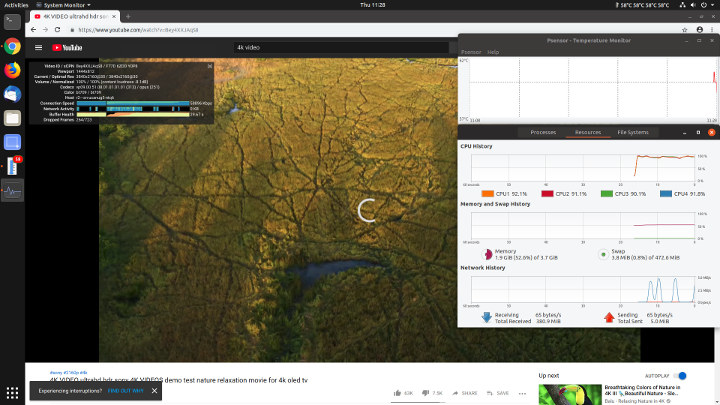Bookmark this page with the star

pos(685,30)
